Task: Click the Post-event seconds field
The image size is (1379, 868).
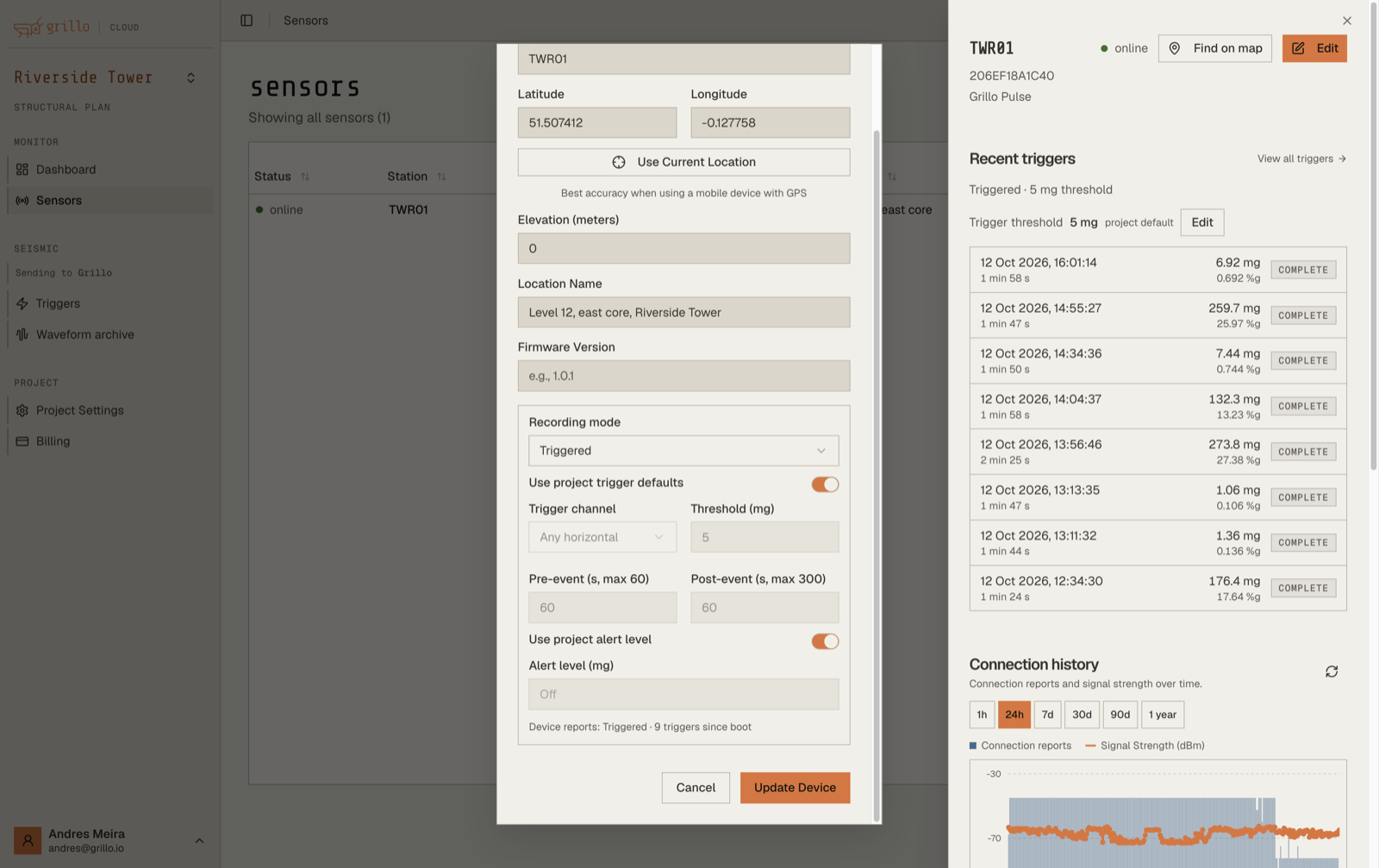Action: (x=764, y=608)
